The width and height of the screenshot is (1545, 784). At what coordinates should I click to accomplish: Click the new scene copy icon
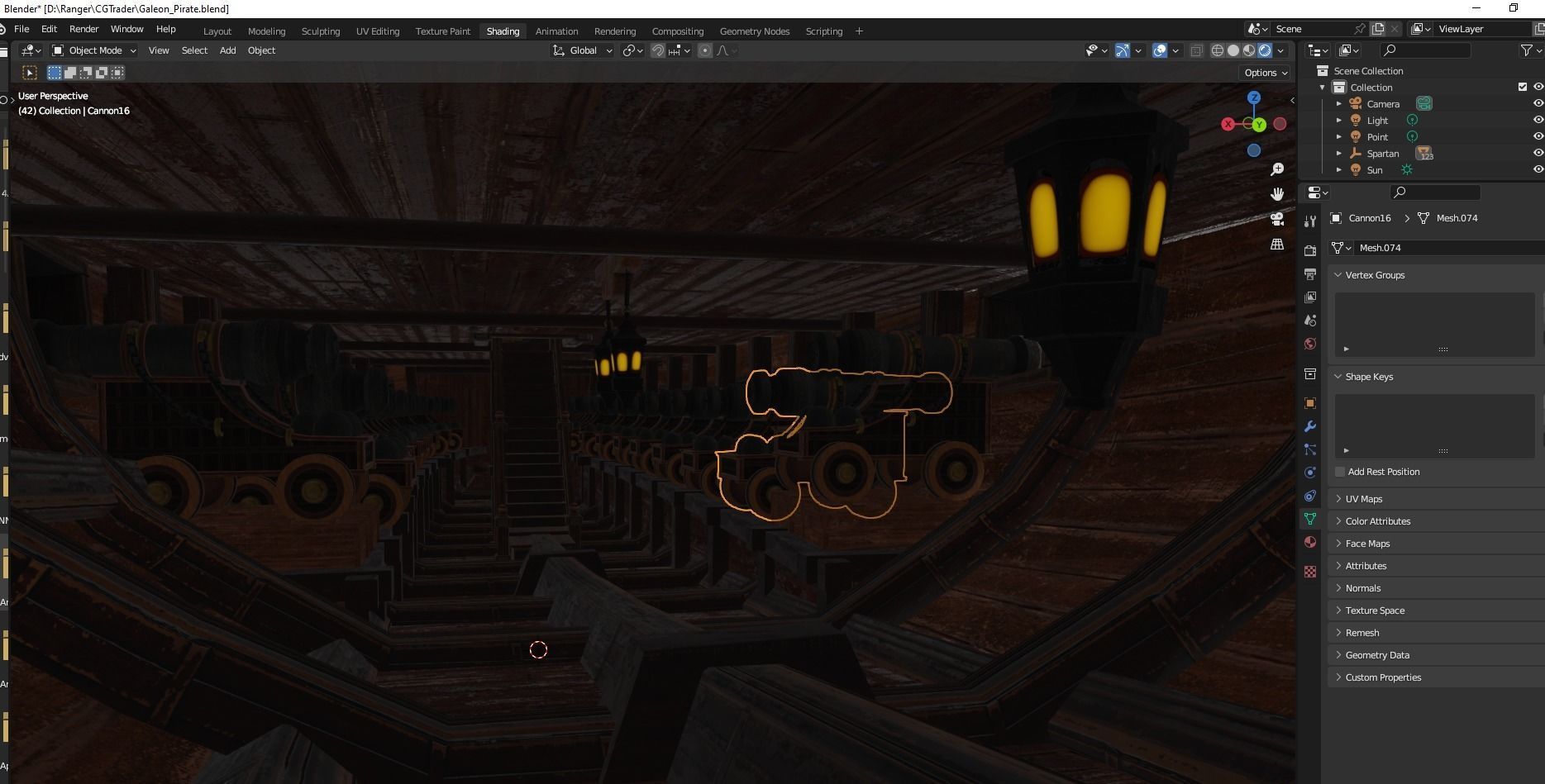tap(1378, 29)
